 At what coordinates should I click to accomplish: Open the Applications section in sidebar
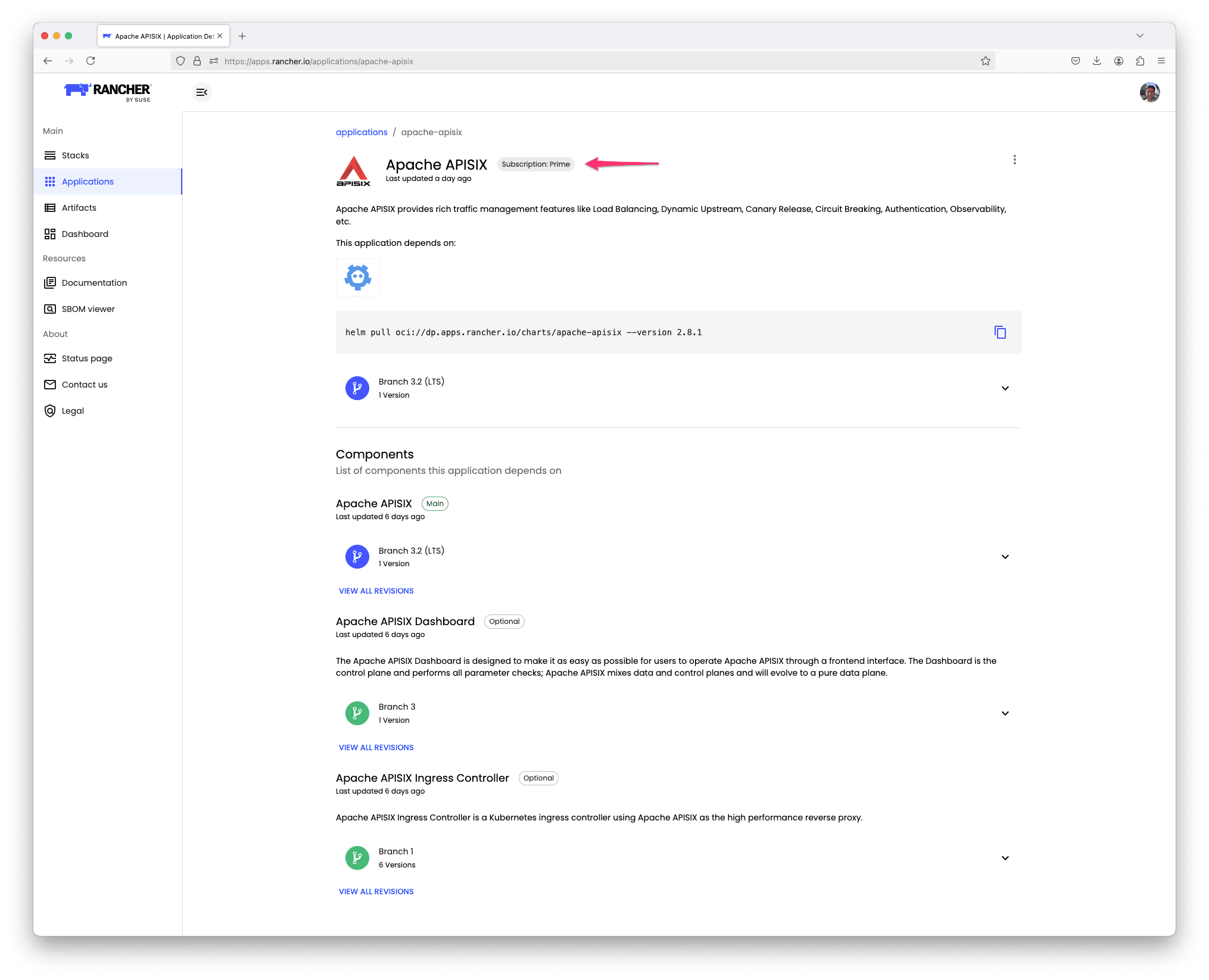(87, 182)
